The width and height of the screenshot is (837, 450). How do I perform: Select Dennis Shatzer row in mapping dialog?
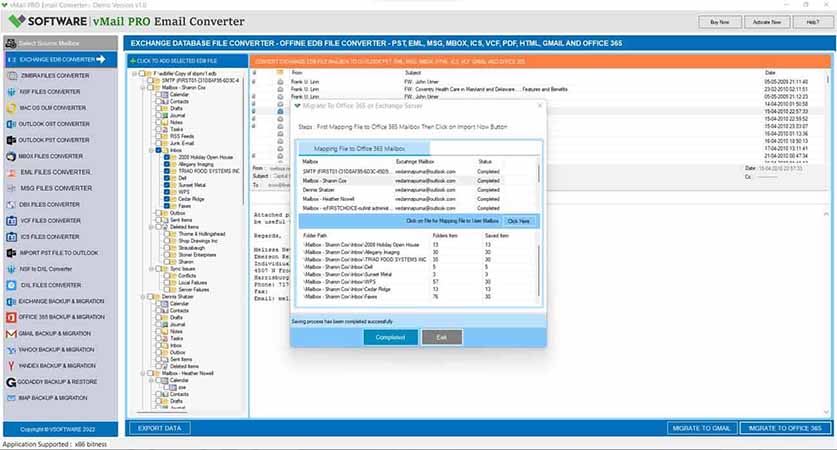point(418,190)
